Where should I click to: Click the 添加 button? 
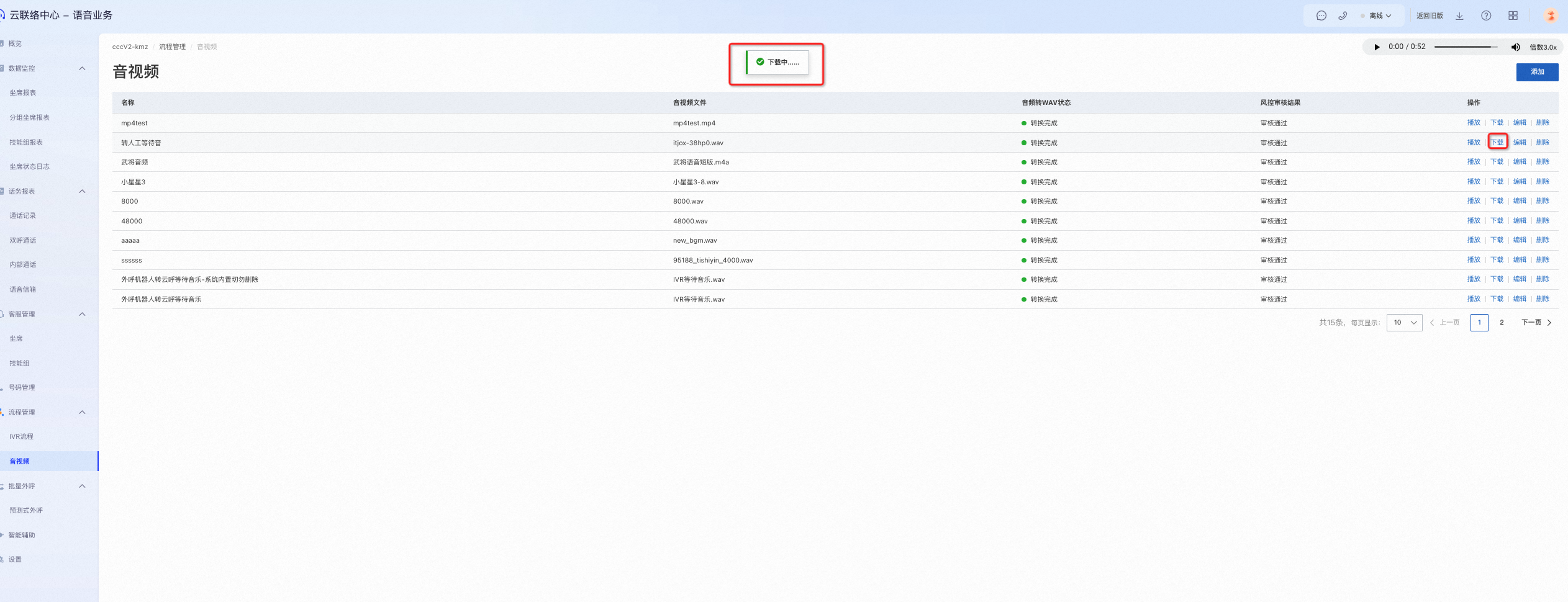pos(1537,72)
